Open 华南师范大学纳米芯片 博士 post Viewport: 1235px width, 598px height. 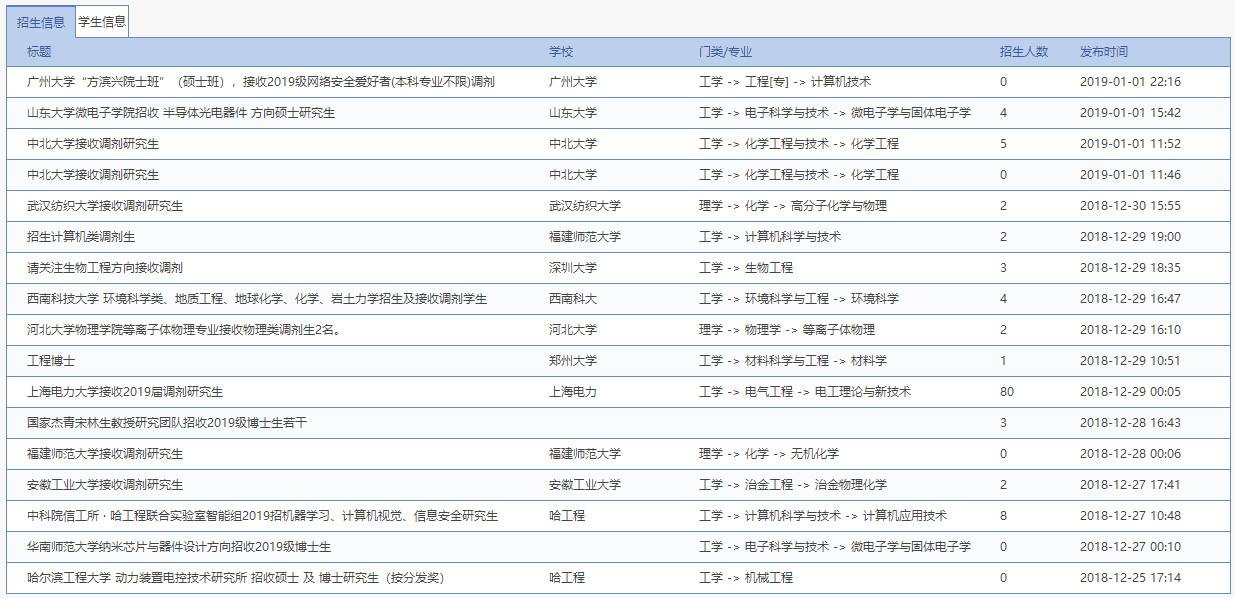pyautogui.click(x=179, y=547)
